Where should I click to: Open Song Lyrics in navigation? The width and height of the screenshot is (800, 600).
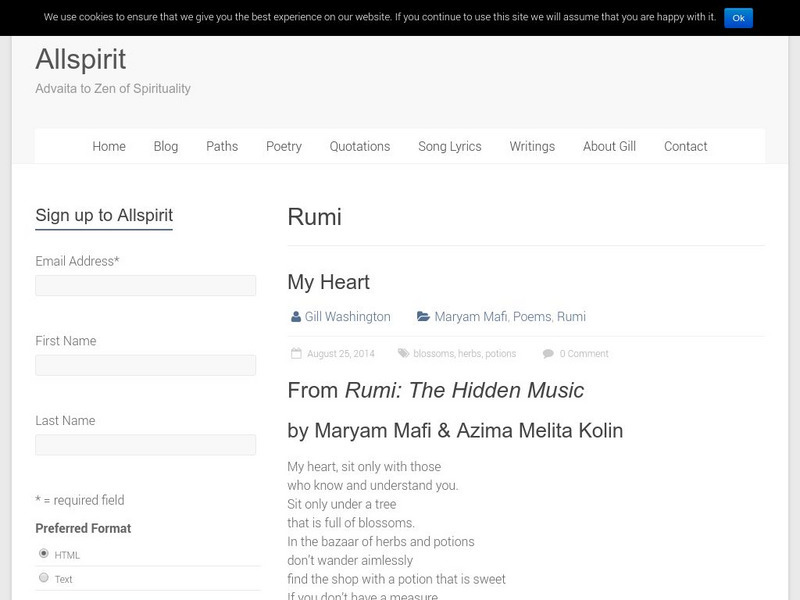point(450,146)
